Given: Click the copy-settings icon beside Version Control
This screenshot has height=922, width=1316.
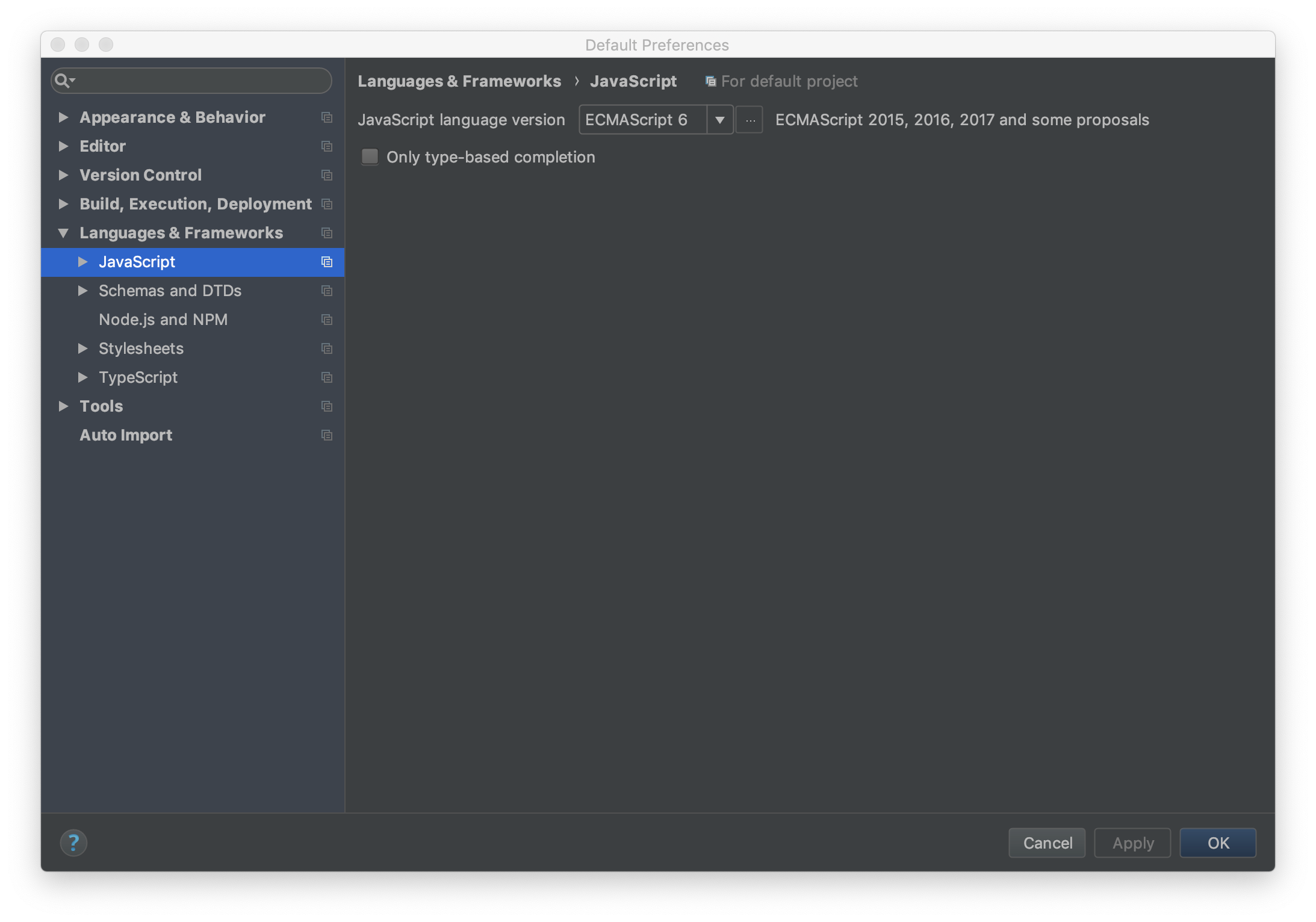Looking at the screenshot, I should click(x=326, y=175).
